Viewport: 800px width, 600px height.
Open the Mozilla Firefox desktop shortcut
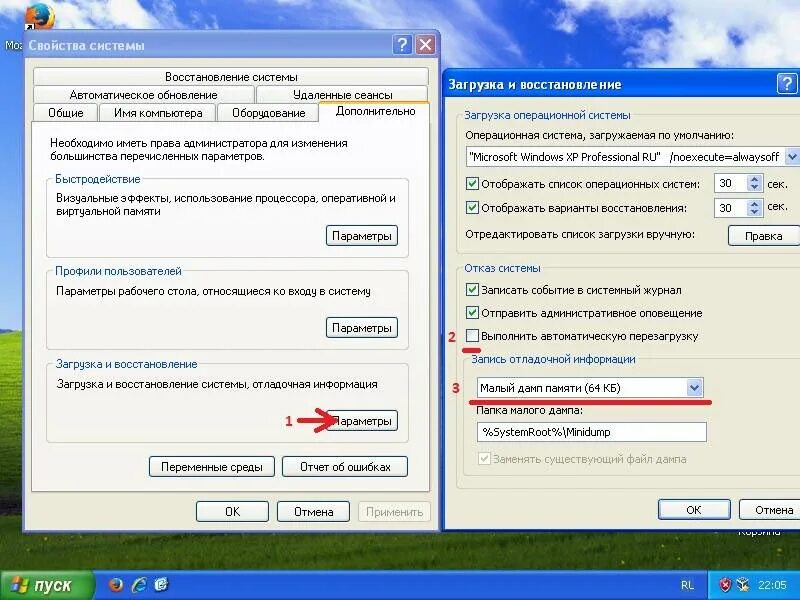click(x=39, y=16)
